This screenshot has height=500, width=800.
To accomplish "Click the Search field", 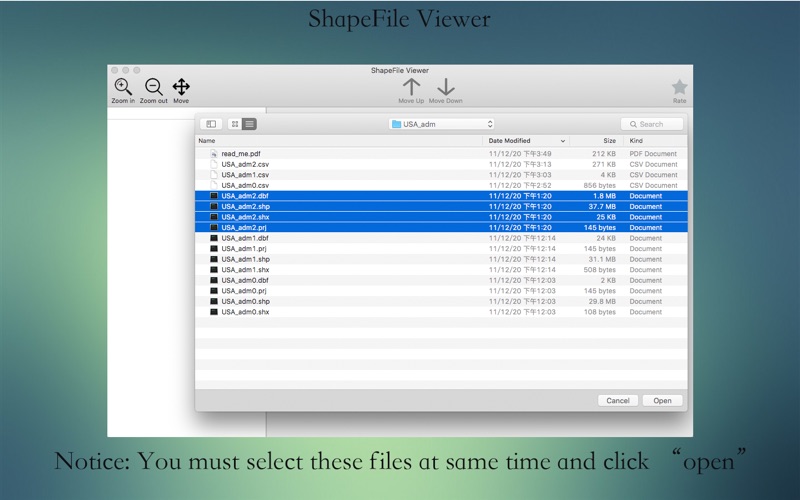I will tap(652, 124).
